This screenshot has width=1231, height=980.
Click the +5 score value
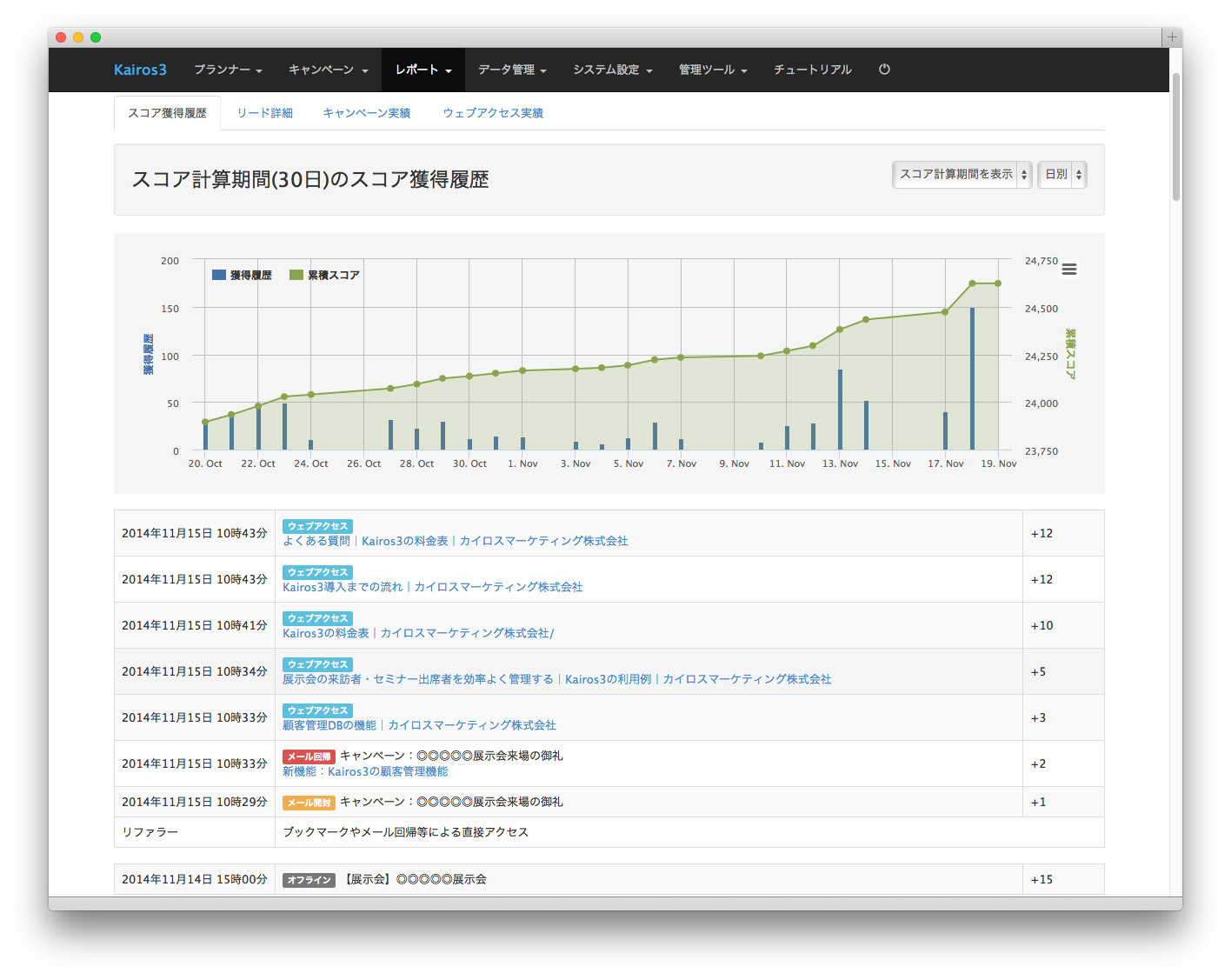click(1038, 671)
